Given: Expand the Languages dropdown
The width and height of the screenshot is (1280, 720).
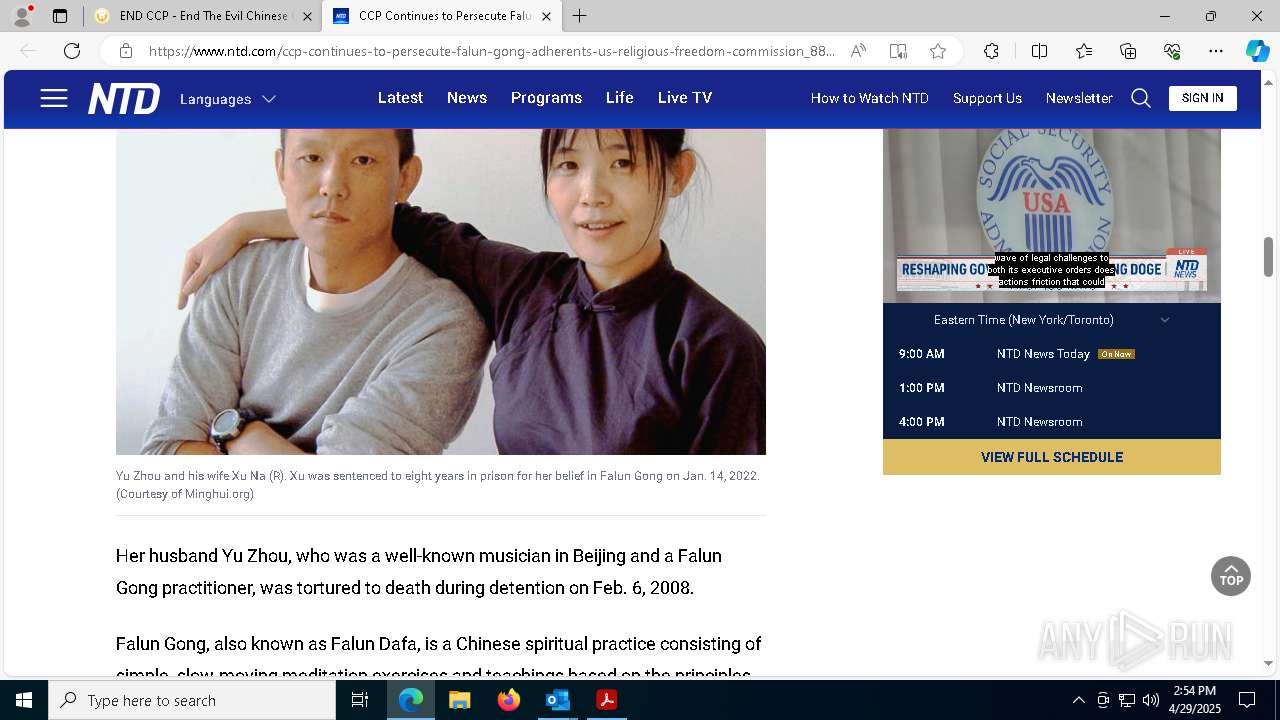Looking at the screenshot, I should tap(227, 99).
